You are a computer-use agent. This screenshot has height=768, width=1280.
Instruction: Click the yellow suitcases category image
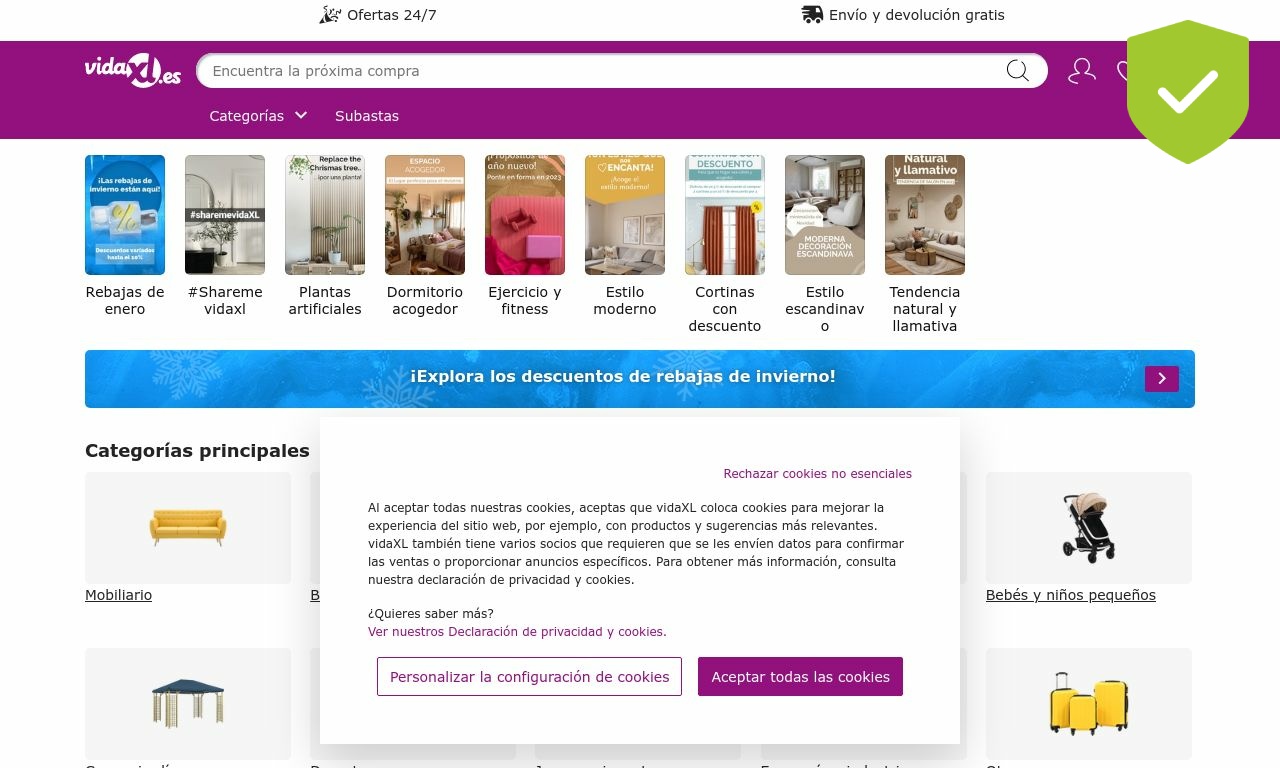[x=1089, y=704]
